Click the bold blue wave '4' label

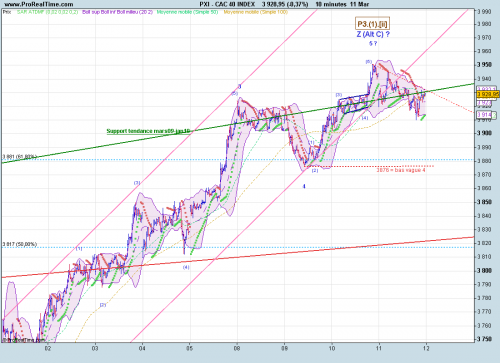(x=304, y=187)
